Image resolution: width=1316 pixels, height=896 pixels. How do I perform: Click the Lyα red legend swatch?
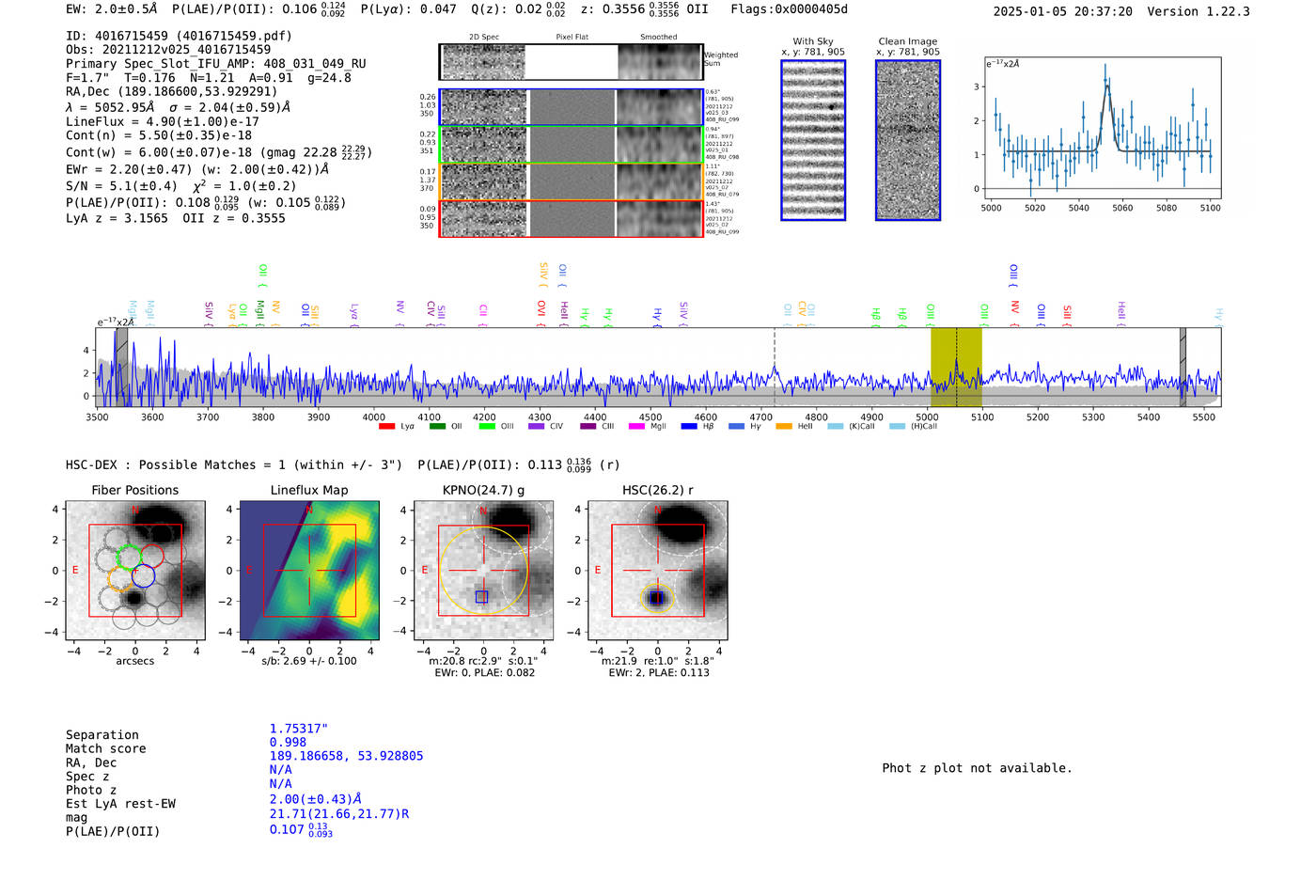386,427
